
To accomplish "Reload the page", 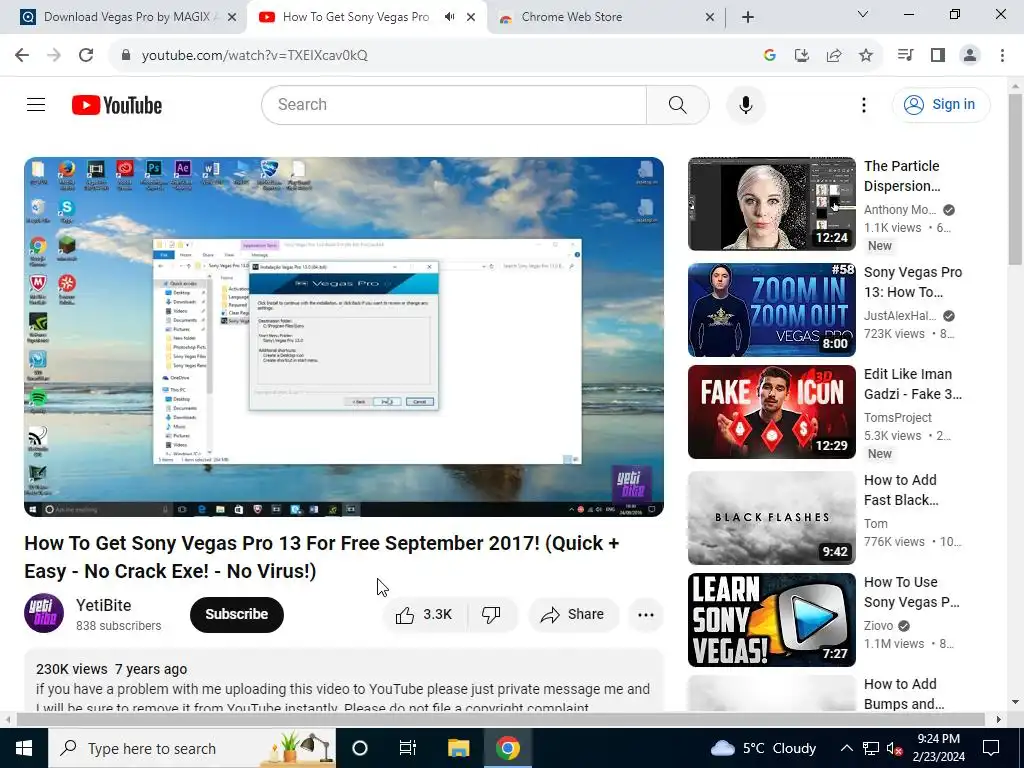I will [x=86, y=55].
